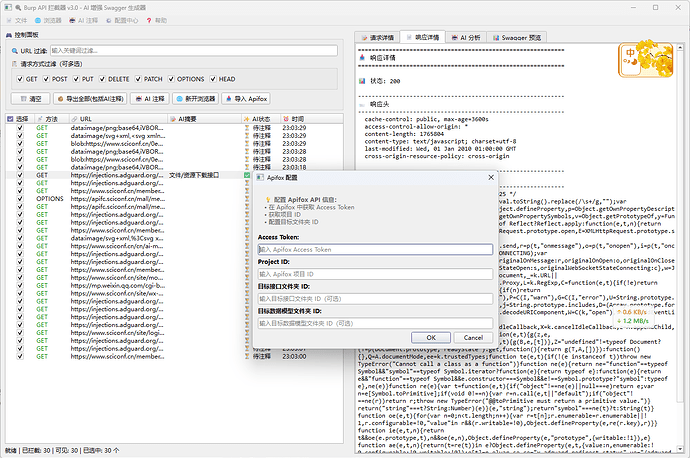The image size is (690, 458).
Task: Sort by the 时间 column header
Action: click(x=311, y=119)
